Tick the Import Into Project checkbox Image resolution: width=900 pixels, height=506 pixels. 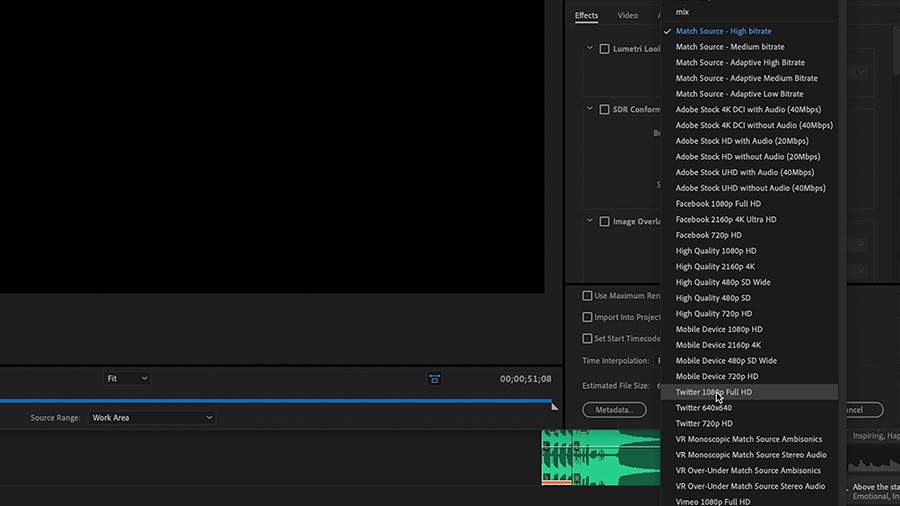[x=587, y=317]
